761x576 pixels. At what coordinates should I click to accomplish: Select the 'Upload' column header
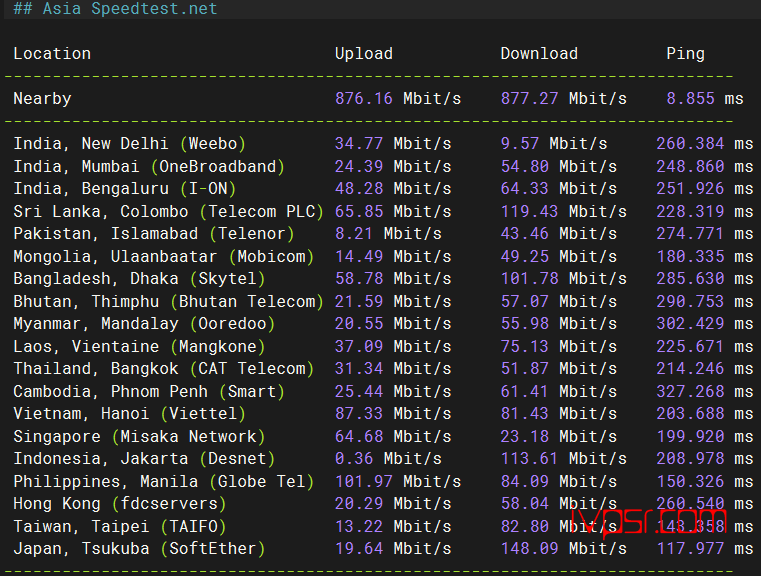pos(364,53)
